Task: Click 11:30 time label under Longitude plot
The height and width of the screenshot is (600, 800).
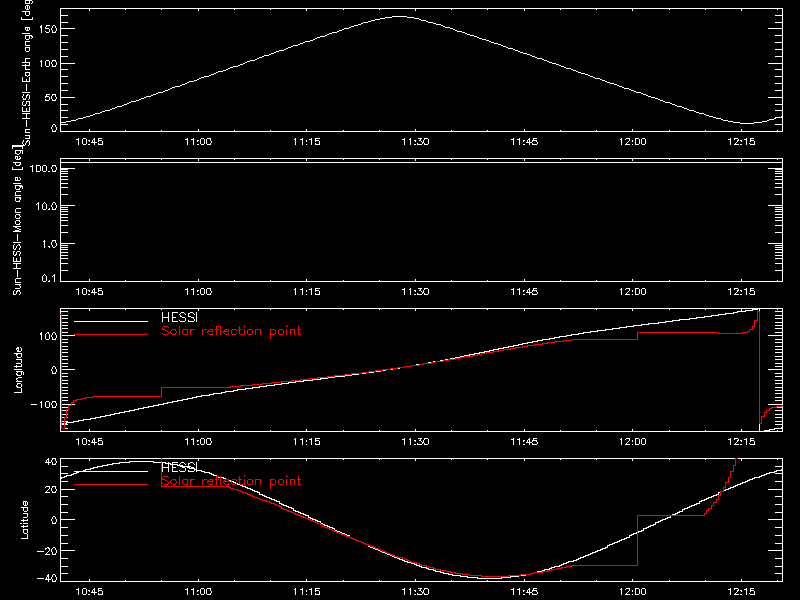Action: pos(415,441)
